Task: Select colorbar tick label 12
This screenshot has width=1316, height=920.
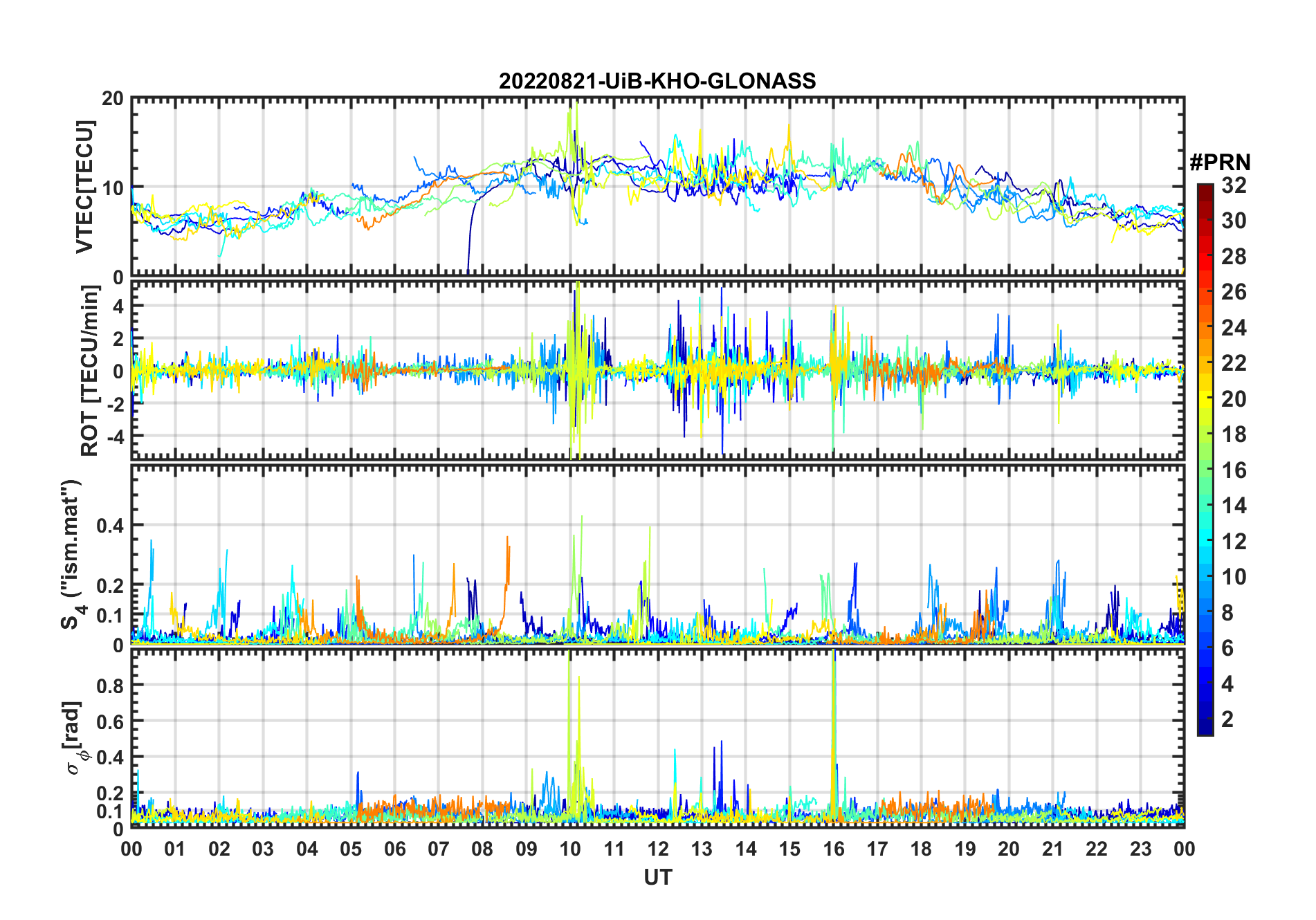Action: (1234, 542)
